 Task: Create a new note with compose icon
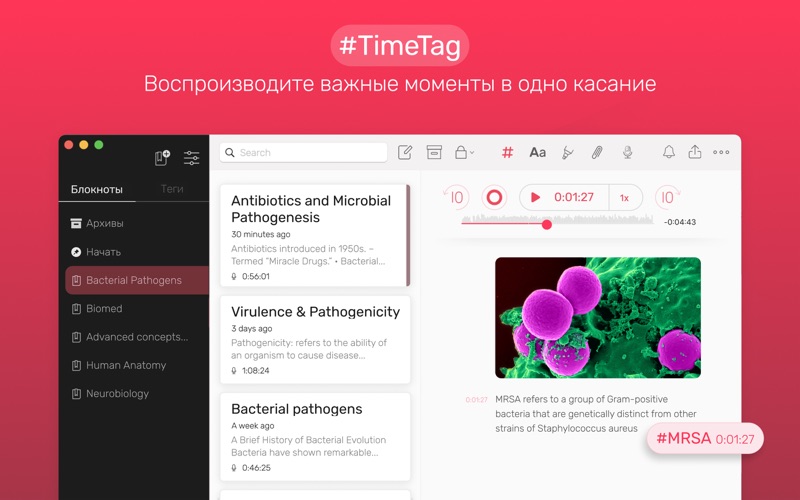(x=405, y=152)
